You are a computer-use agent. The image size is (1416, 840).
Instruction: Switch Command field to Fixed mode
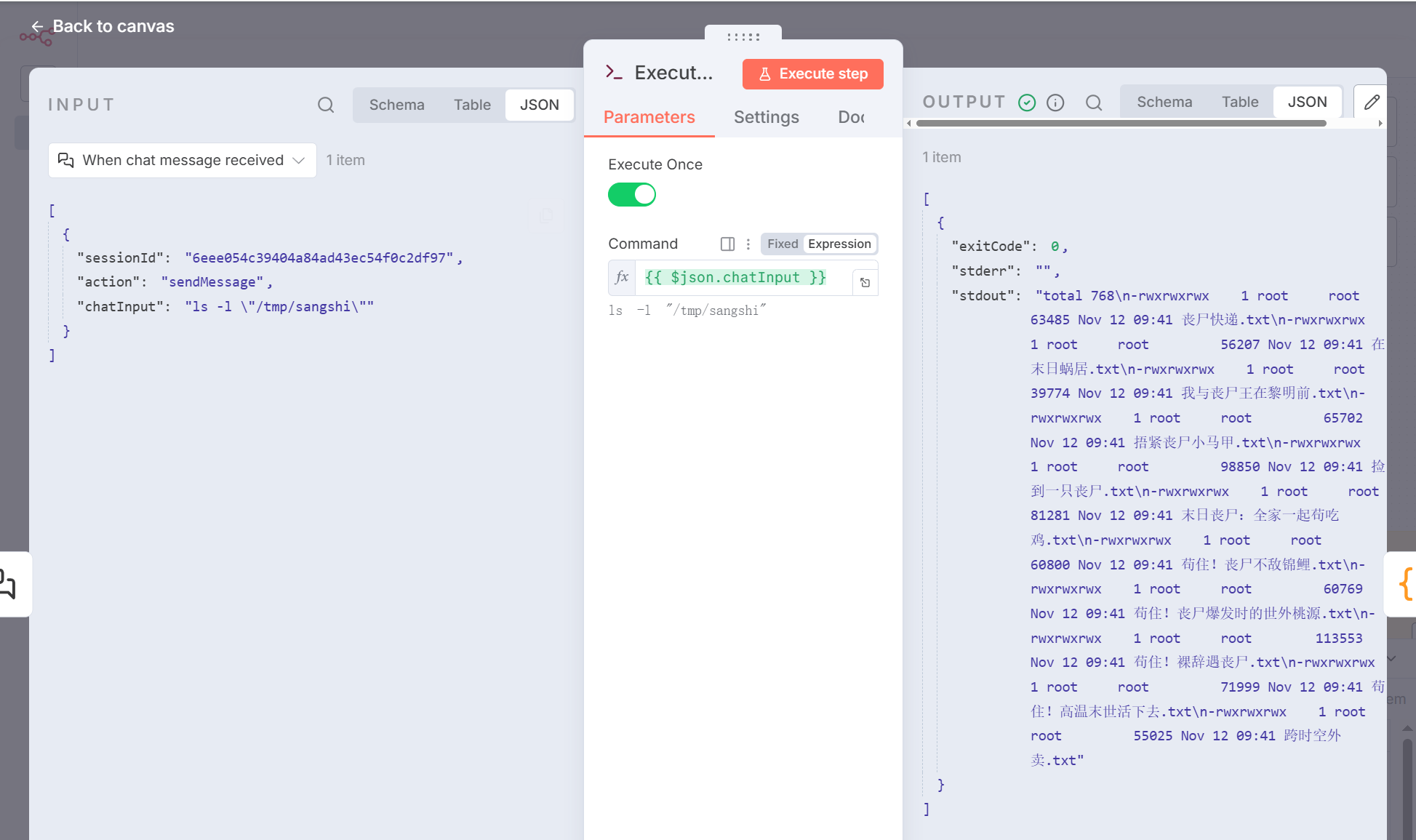783,244
